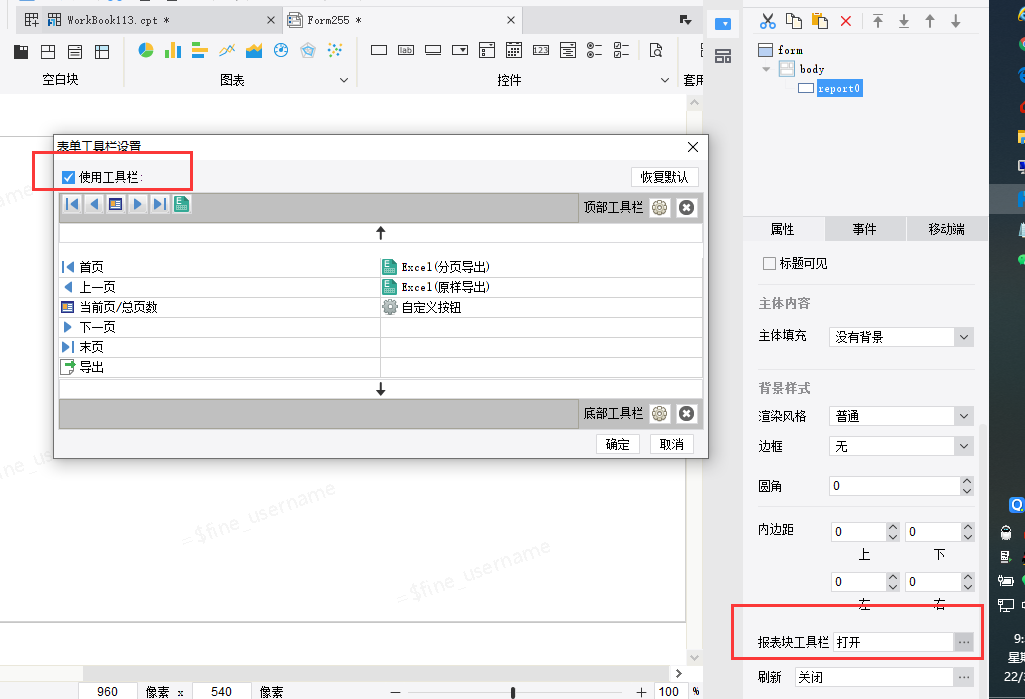
Task: Clear bottom toolbar with X icon
Action: click(686, 413)
